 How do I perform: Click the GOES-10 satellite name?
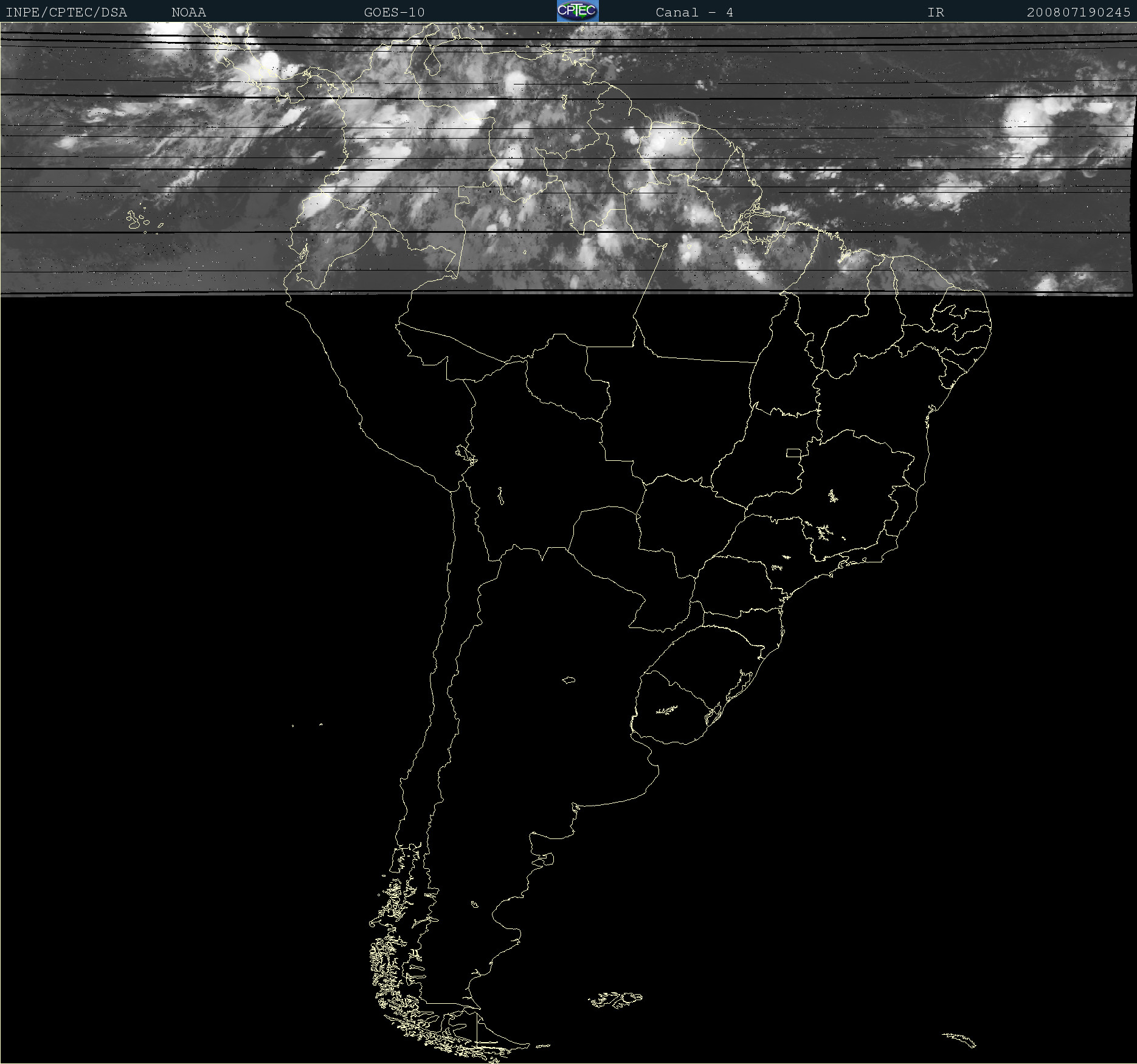coord(394,12)
